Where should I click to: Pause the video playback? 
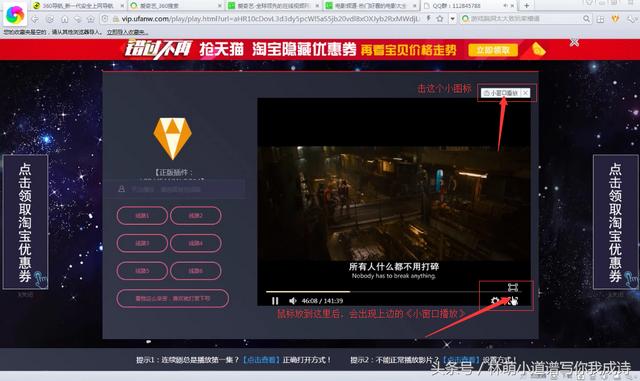coord(275,301)
